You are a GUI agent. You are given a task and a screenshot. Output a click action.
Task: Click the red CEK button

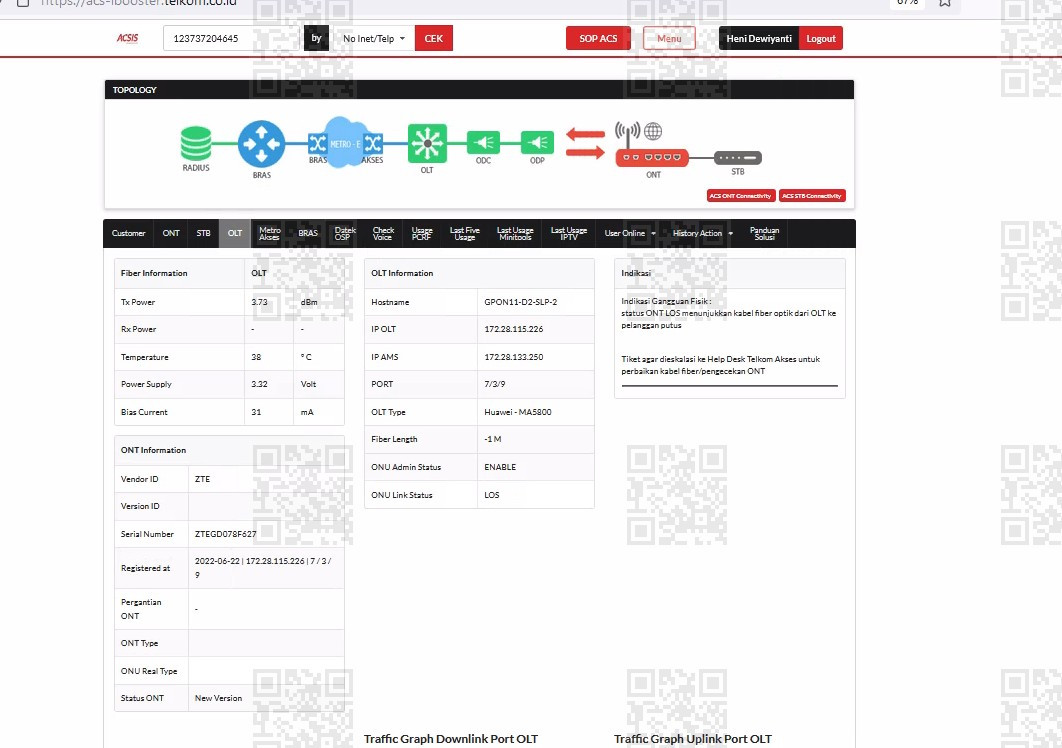point(433,39)
